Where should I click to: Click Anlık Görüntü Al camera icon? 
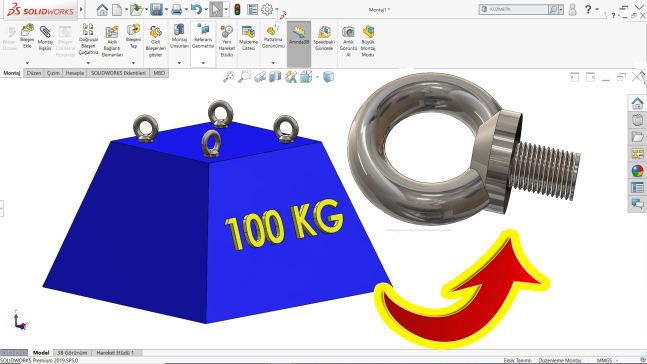tap(348, 41)
